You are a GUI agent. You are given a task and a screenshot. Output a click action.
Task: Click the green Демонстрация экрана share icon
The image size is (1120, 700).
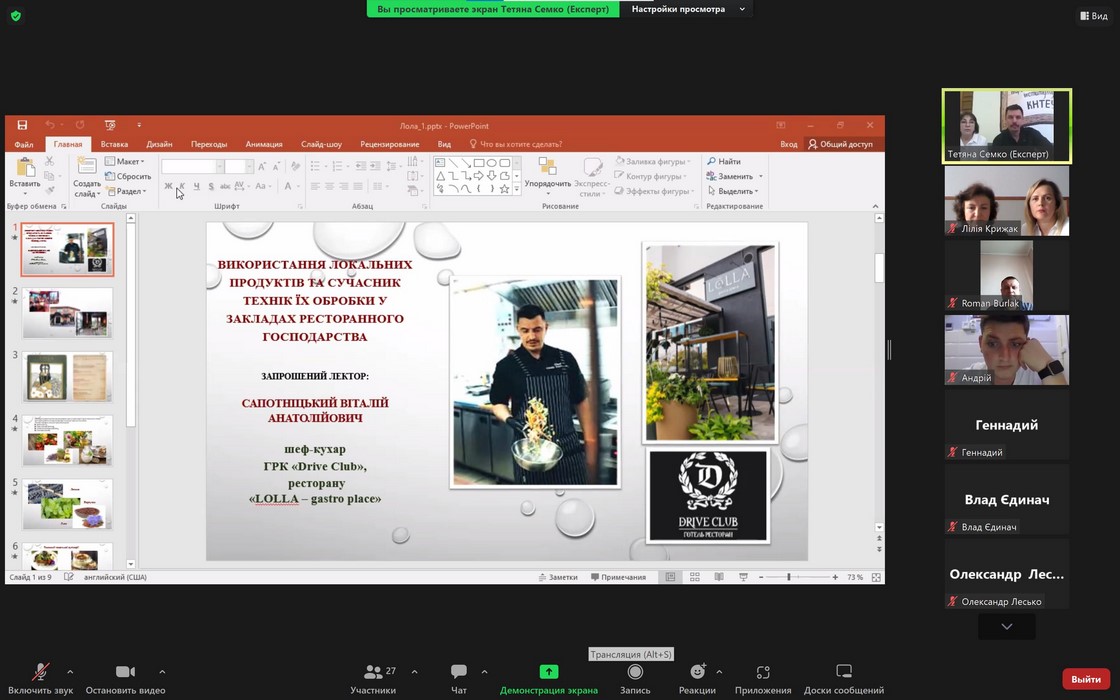pyautogui.click(x=549, y=672)
